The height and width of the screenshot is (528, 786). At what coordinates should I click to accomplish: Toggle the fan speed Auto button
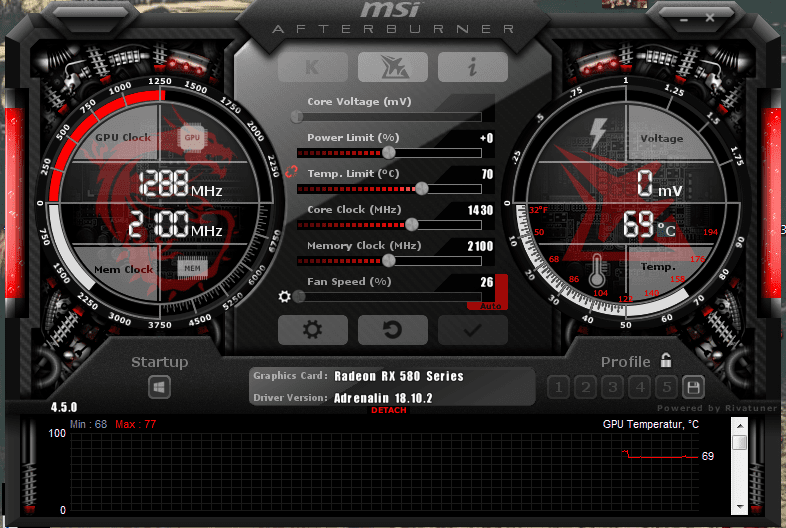click(x=490, y=305)
